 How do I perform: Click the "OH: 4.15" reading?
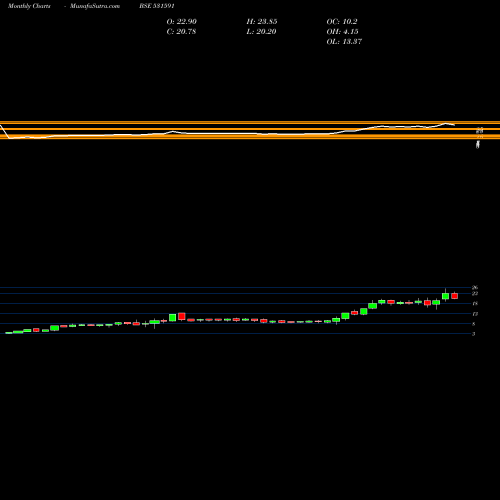(342, 32)
